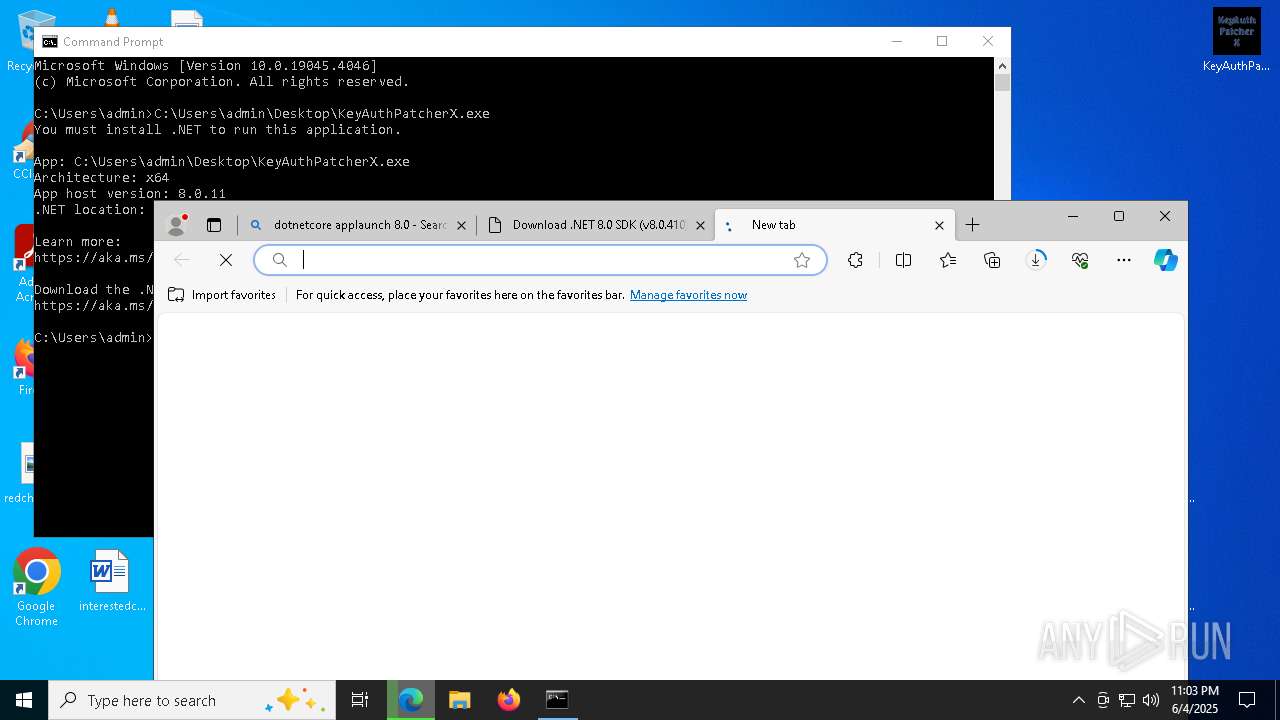
Task: Open the tab actions menu icon
Action: point(214,225)
